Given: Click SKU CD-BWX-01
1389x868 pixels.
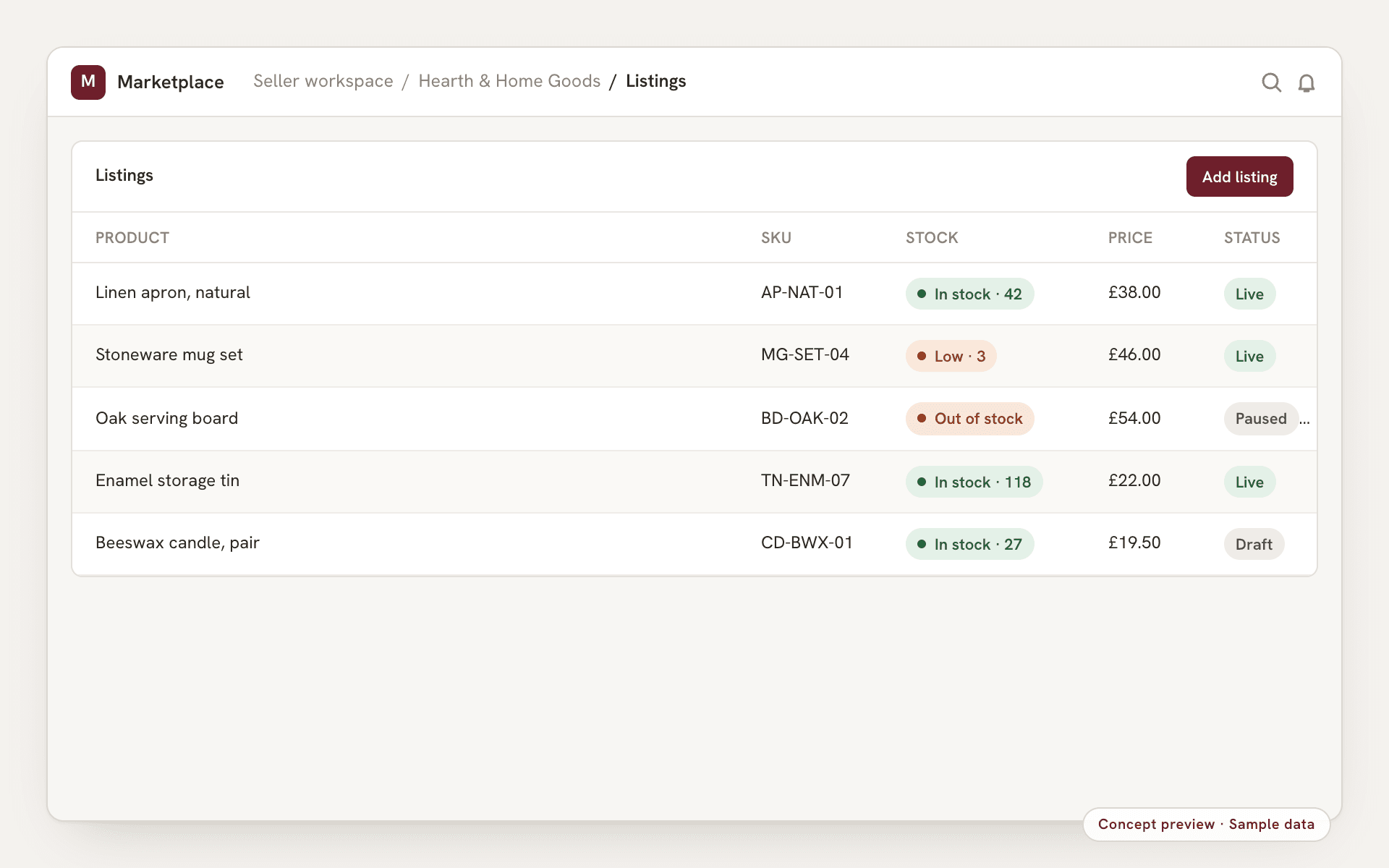Looking at the screenshot, I should pos(807,542).
